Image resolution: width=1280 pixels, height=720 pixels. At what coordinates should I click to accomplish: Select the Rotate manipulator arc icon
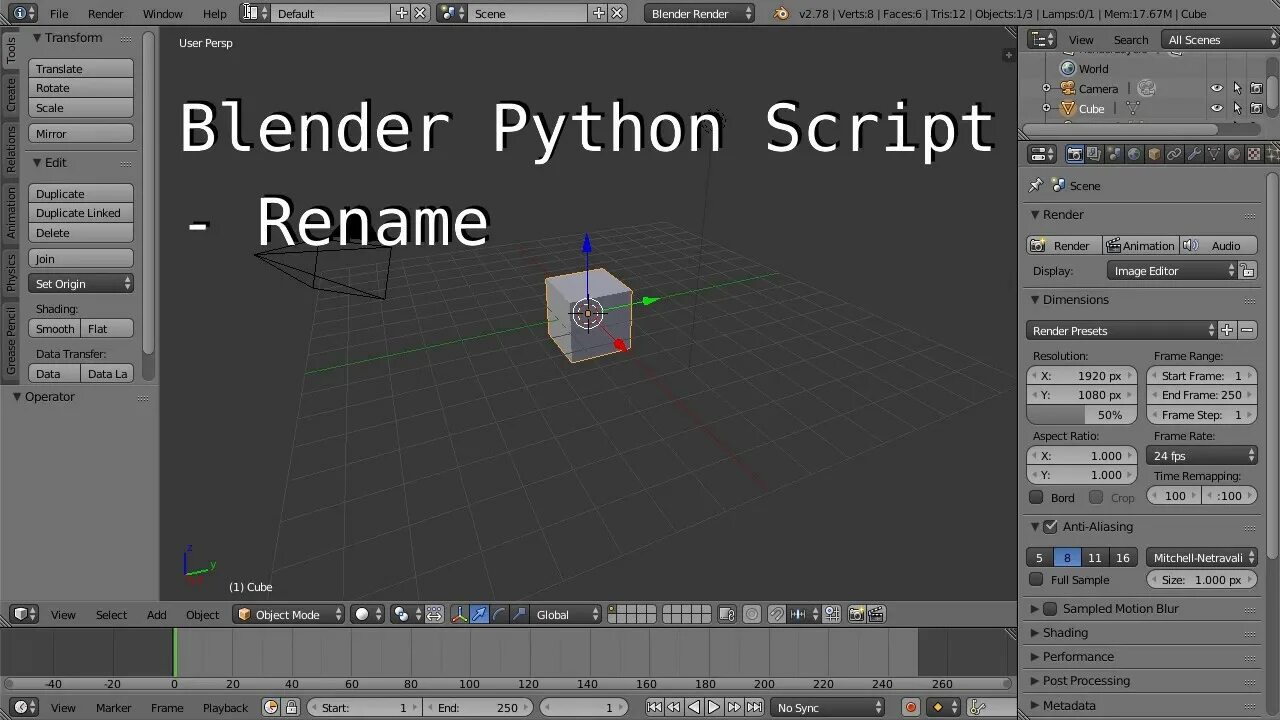coord(499,614)
